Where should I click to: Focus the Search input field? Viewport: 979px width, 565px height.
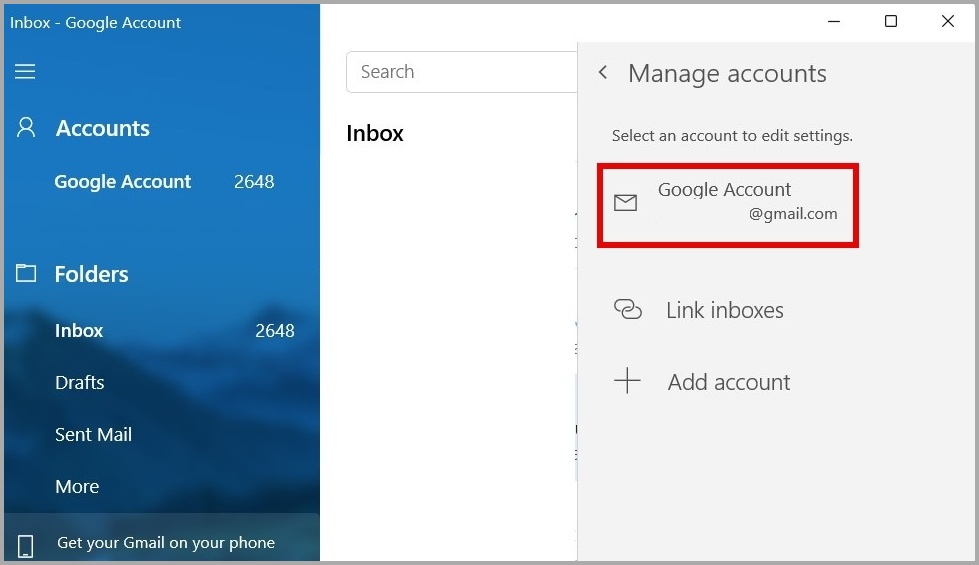coord(462,72)
